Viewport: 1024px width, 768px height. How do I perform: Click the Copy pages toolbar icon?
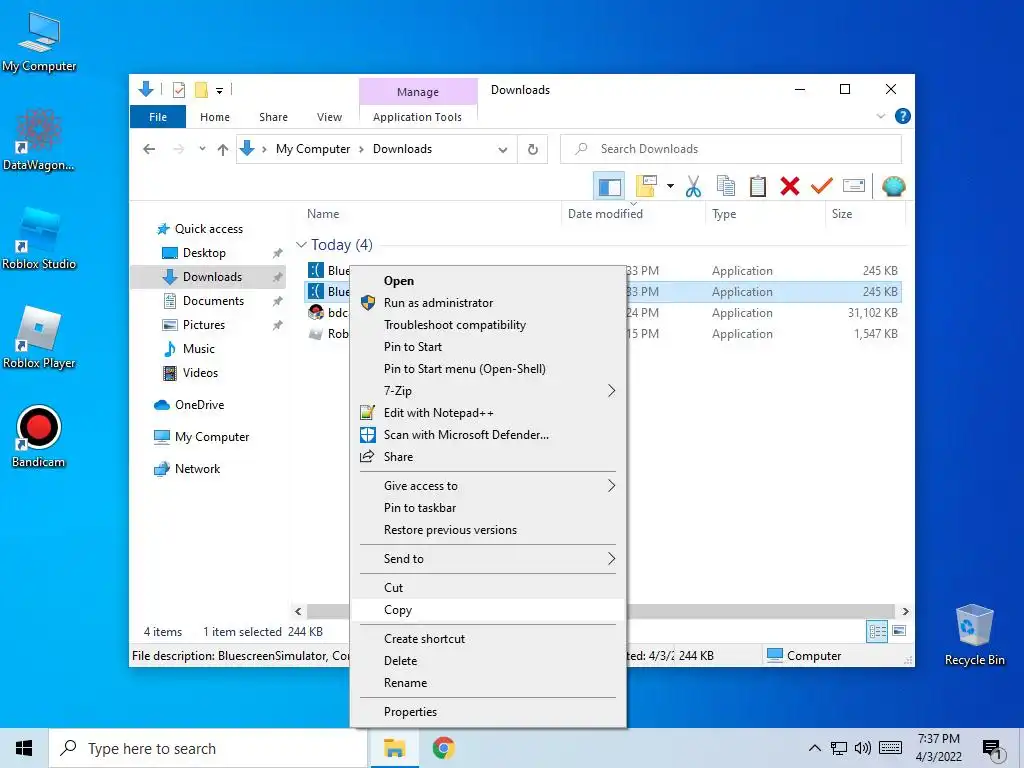click(x=726, y=187)
